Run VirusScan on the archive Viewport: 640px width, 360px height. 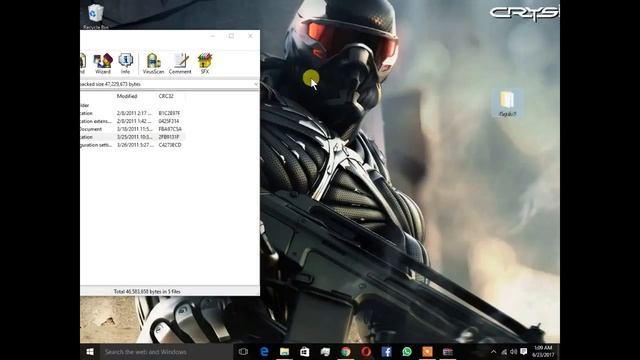[153, 64]
